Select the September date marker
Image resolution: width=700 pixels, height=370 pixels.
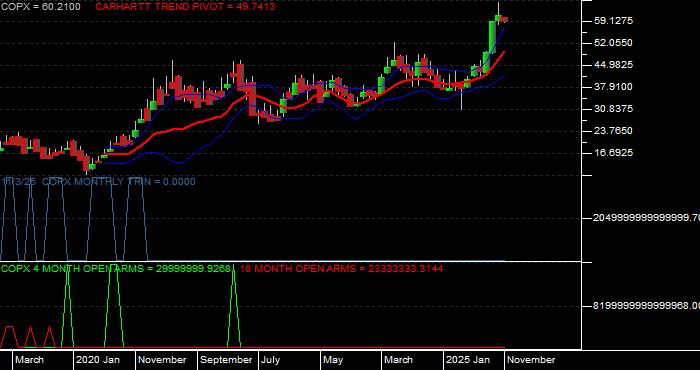[x=226, y=360]
